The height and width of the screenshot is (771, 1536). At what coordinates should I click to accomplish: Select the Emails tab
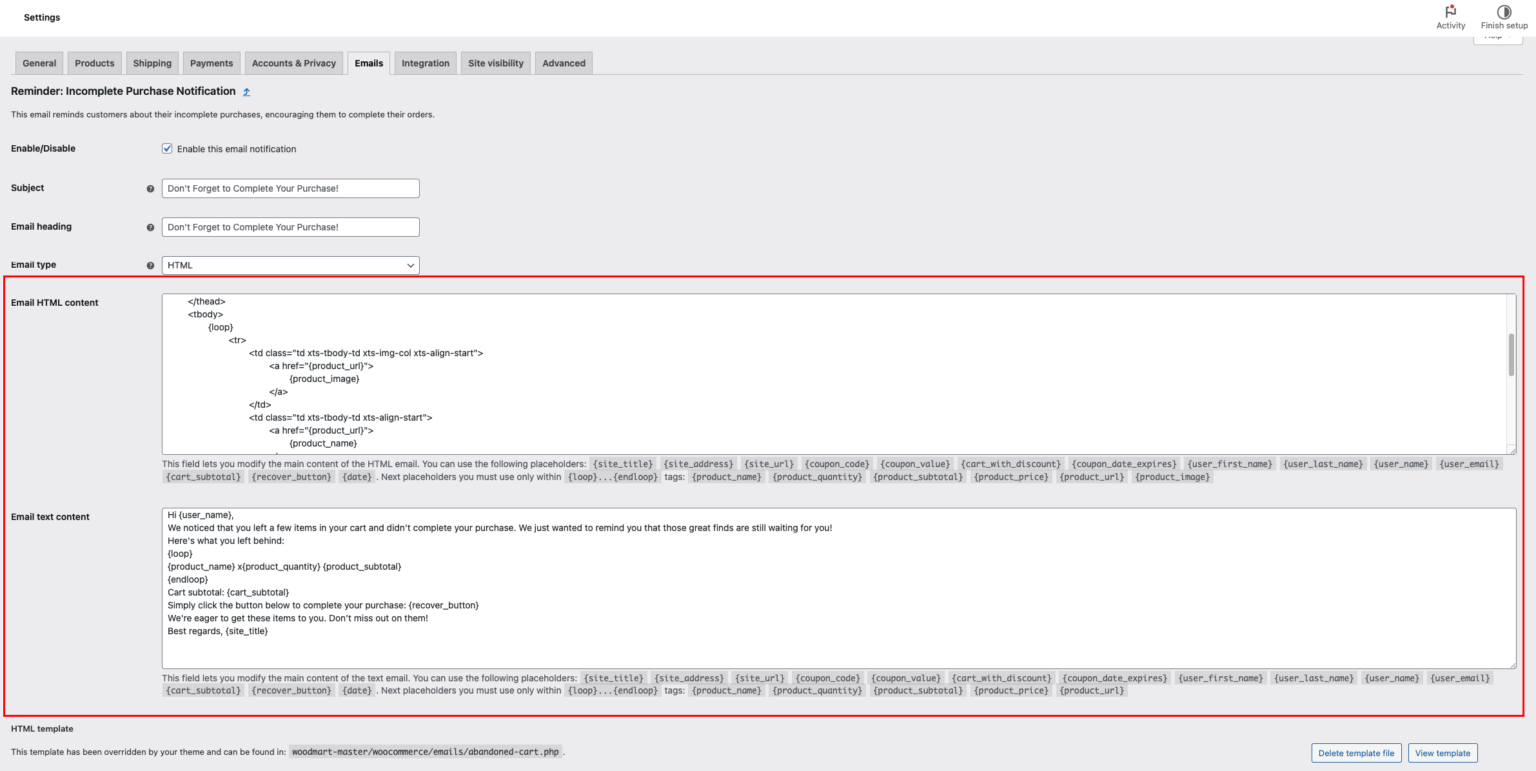coord(369,63)
